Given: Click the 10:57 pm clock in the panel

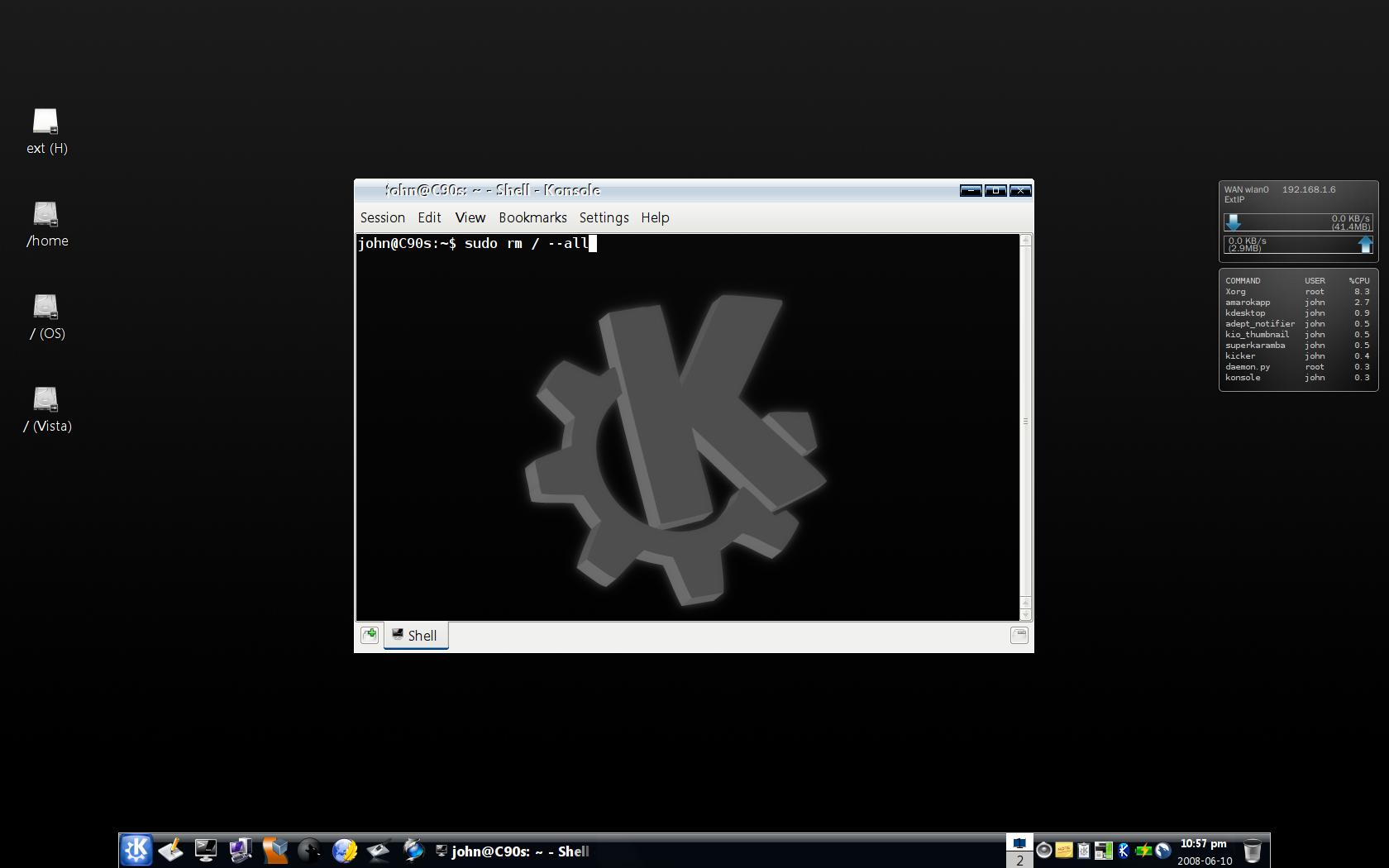Looking at the screenshot, I should 1203,843.
